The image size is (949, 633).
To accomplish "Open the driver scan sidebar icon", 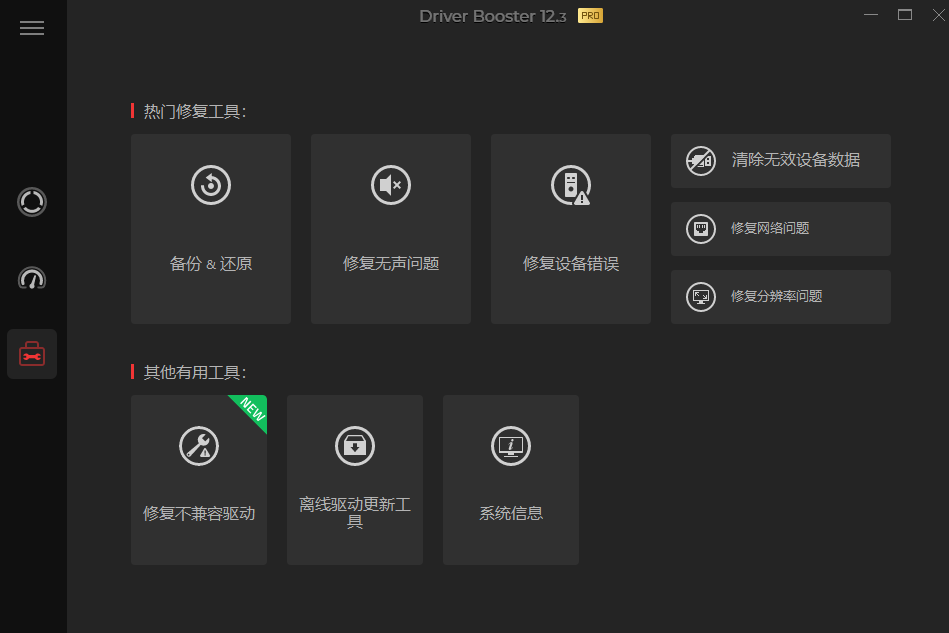I will pyautogui.click(x=32, y=202).
